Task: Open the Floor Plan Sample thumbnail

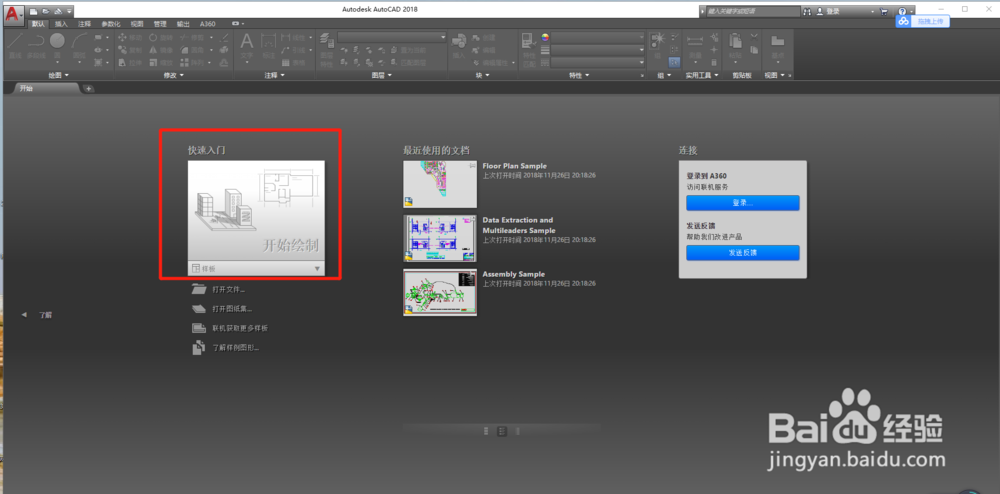Action: (x=440, y=184)
